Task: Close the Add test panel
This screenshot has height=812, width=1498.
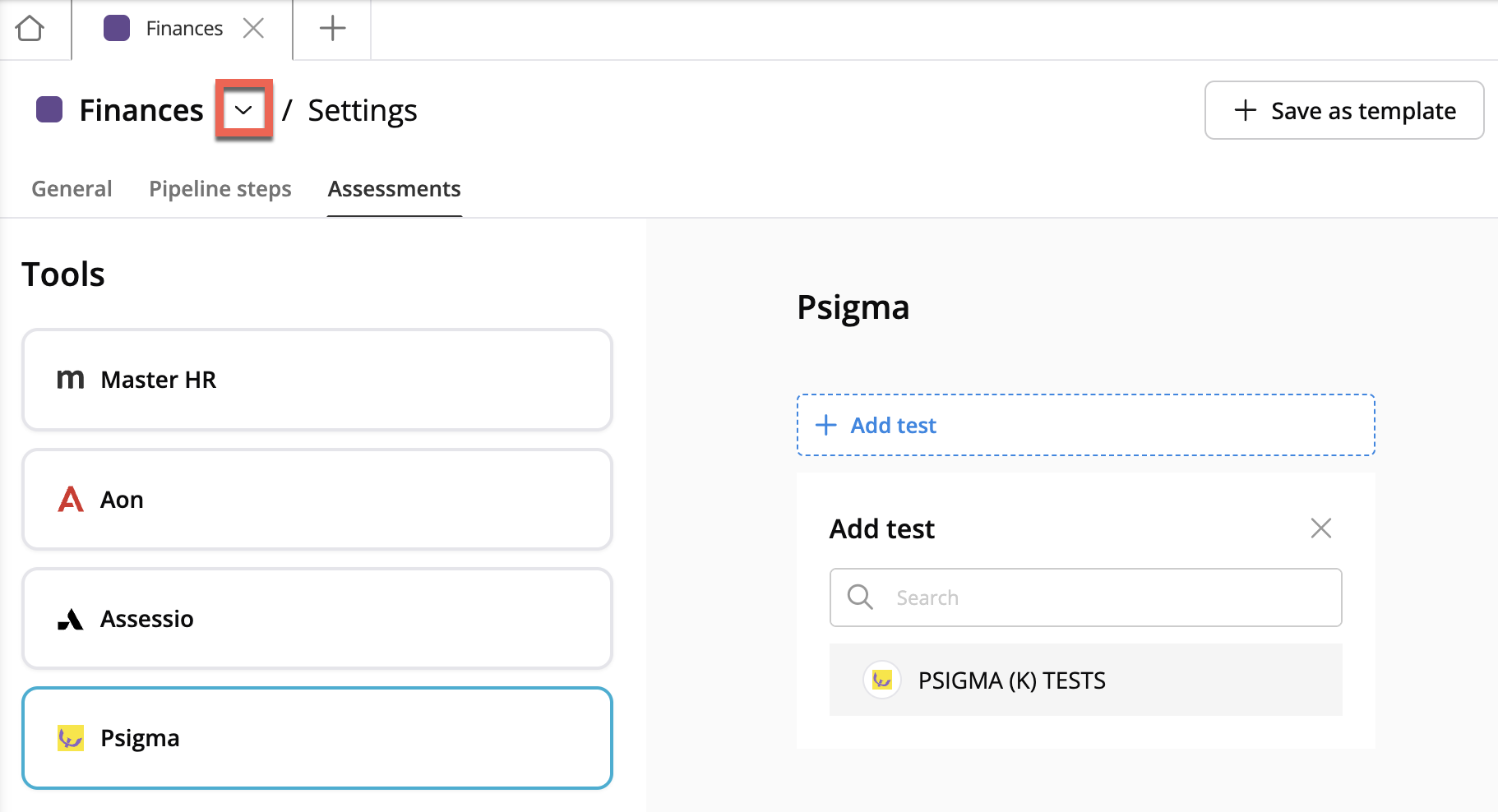Action: [x=1320, y=528]
